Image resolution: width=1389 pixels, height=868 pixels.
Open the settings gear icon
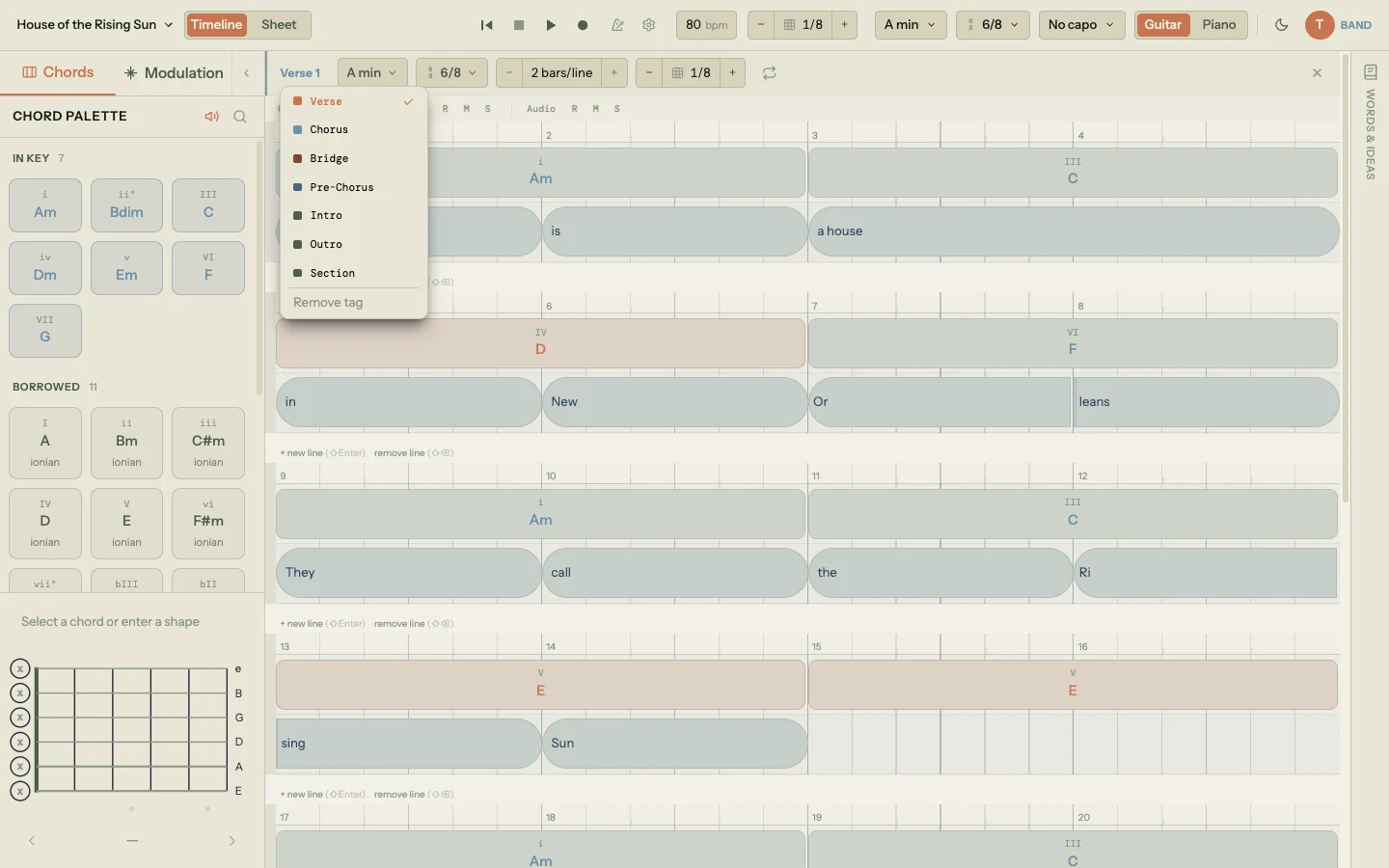[648, 25]
